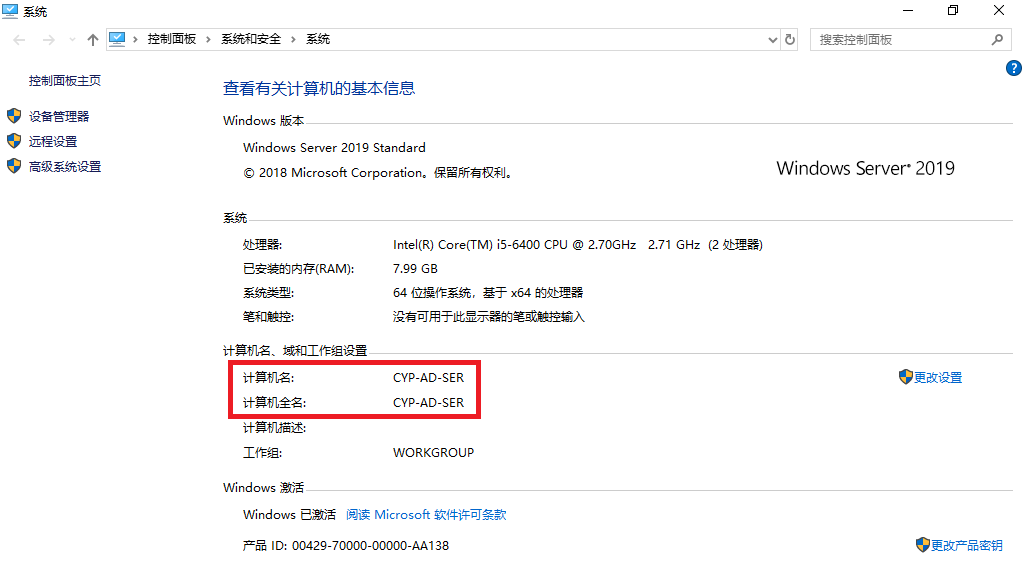The width and height of the screenshot is (1025, 569).
Task: Restore down the 系统 window
Action: [x=953, y=10]
